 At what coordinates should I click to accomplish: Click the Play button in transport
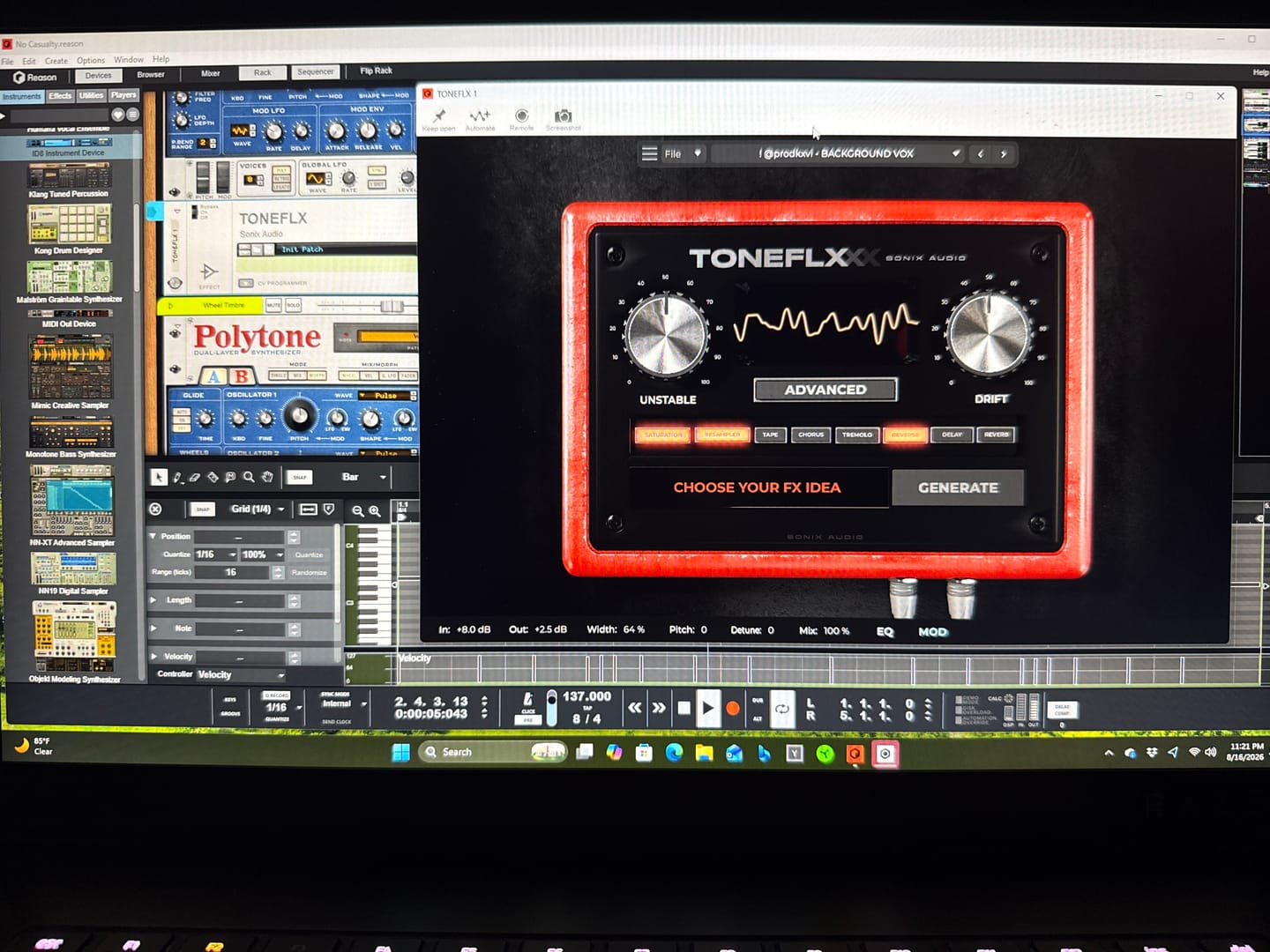tap(707, 708)
